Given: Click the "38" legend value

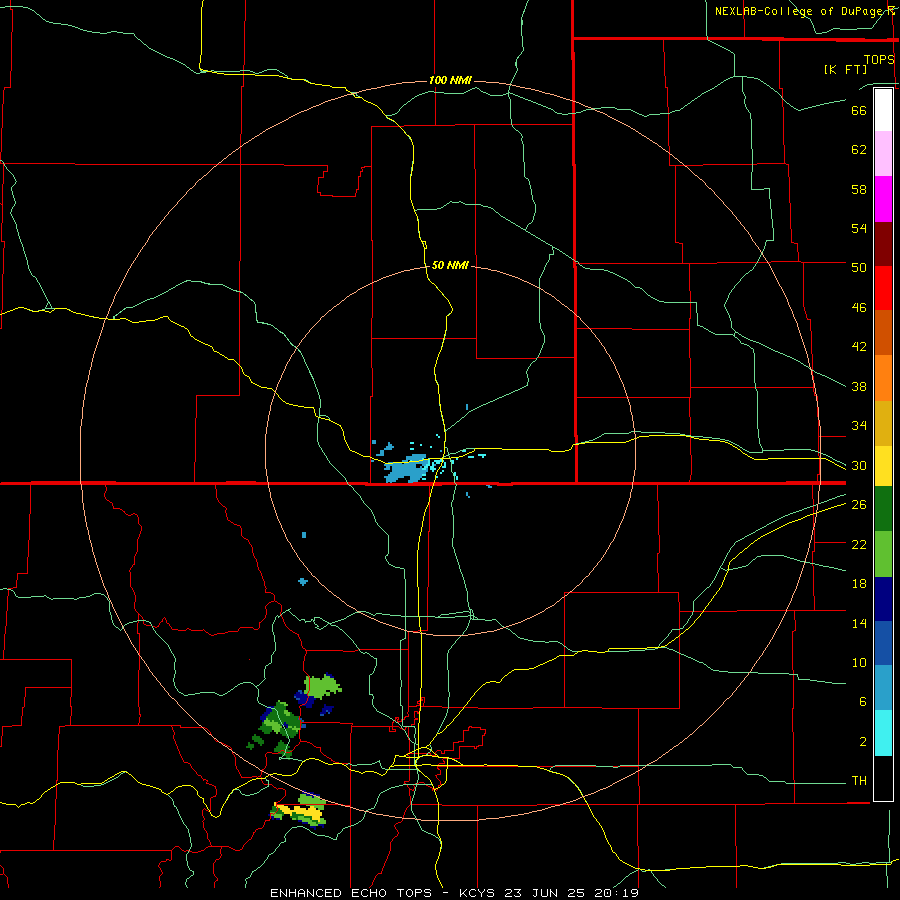Looking at the screenshot, I should coord(859,387).
